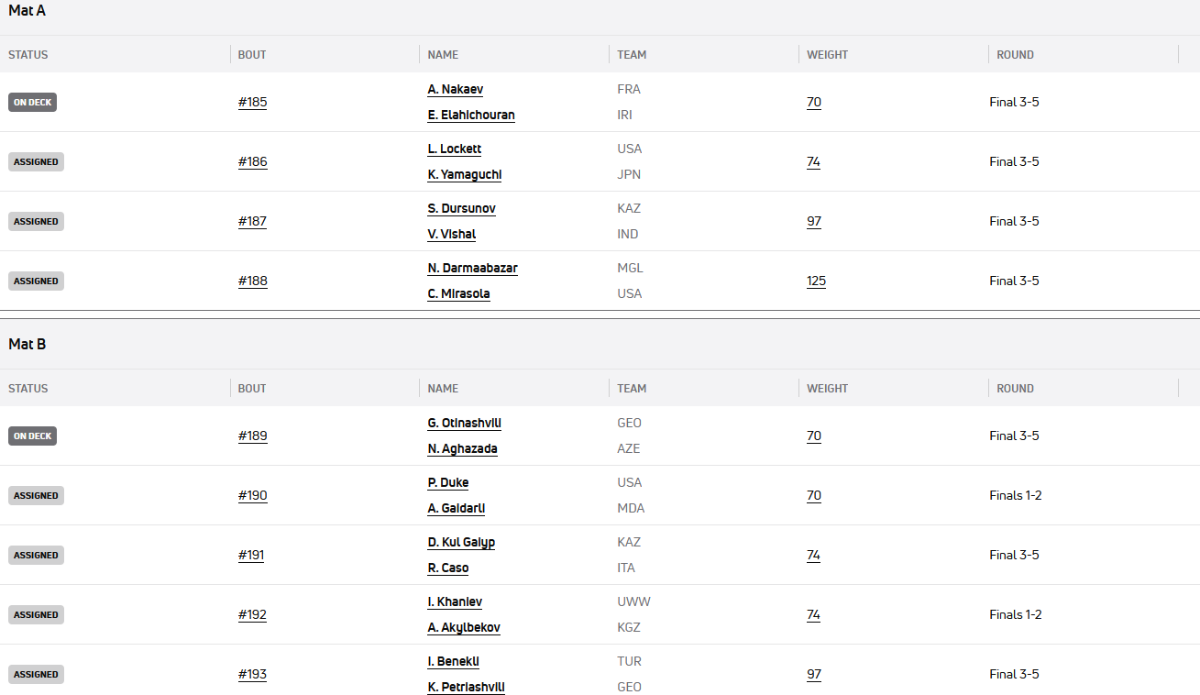Open G. Otinashvili's name link
The width and height of the screenshot is (1200, 695).
(464, 423)
